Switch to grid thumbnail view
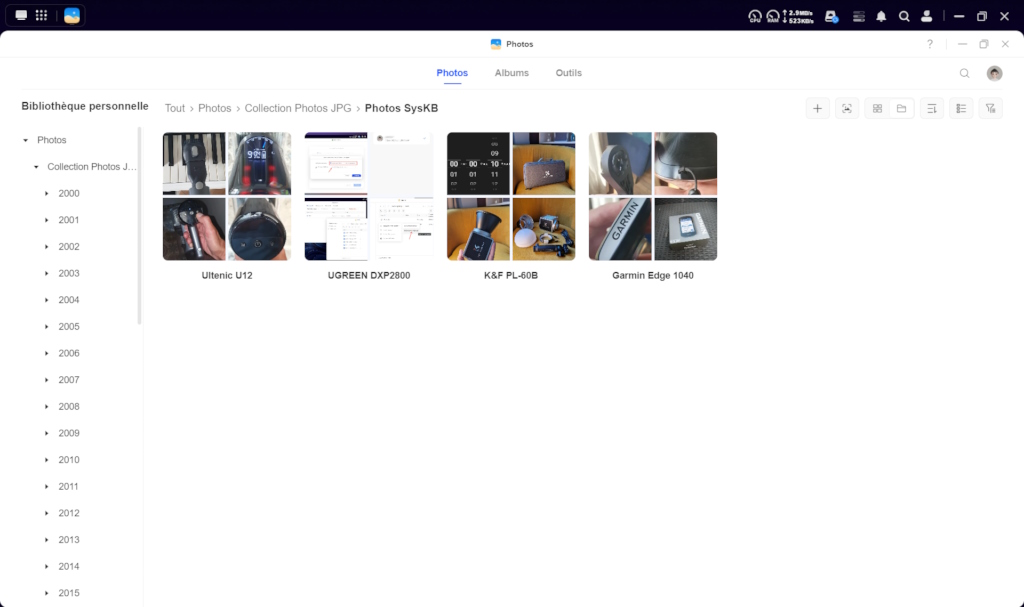Image resolution: width=1024 pixels, height=607 pixels. [877, 108]
